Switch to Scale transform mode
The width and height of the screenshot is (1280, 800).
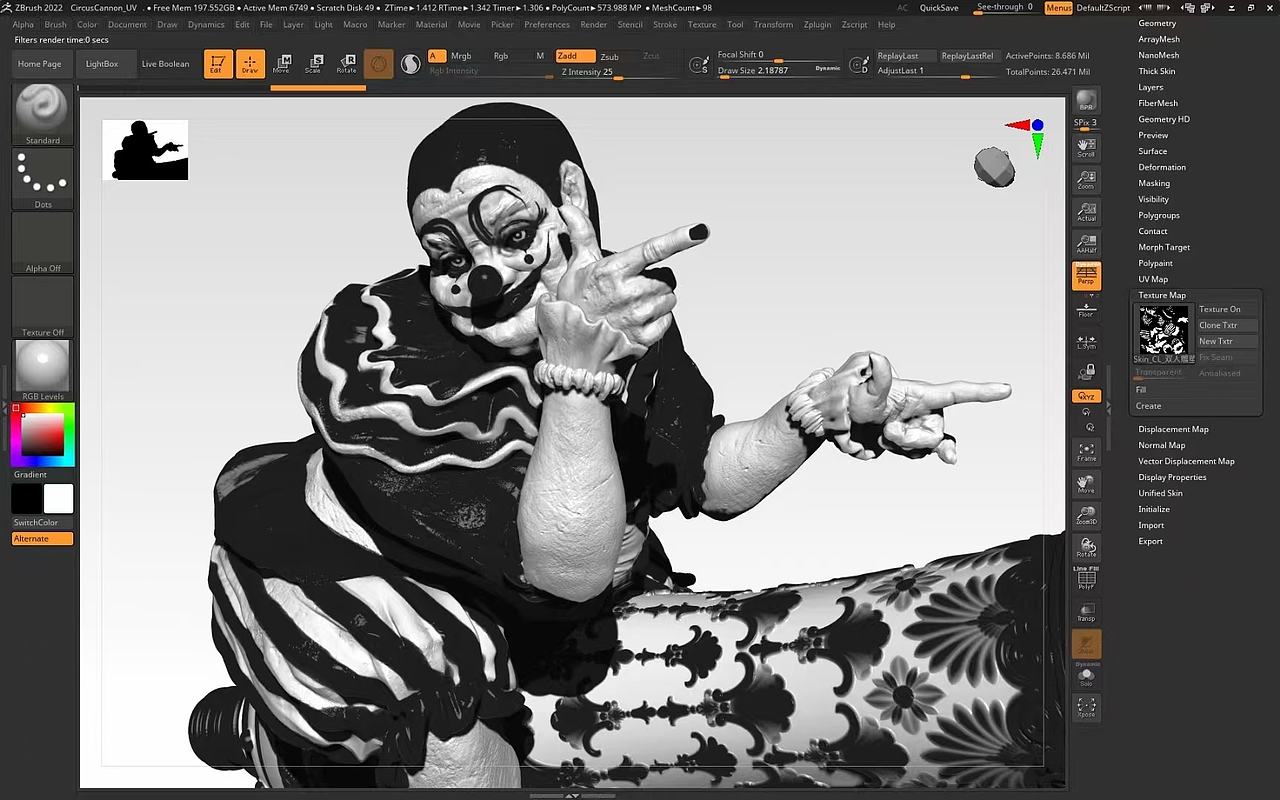click(314, 64)
